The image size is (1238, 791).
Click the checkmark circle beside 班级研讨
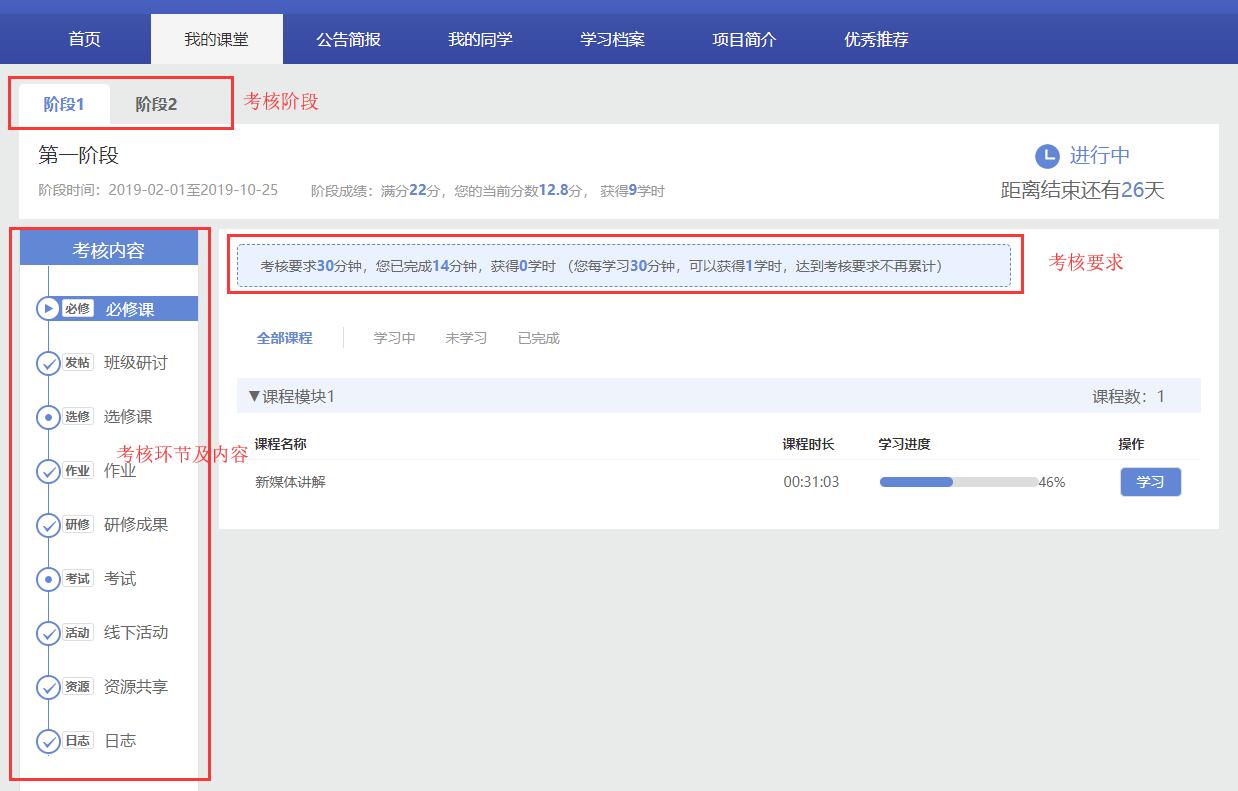click(x=48, y=363)
